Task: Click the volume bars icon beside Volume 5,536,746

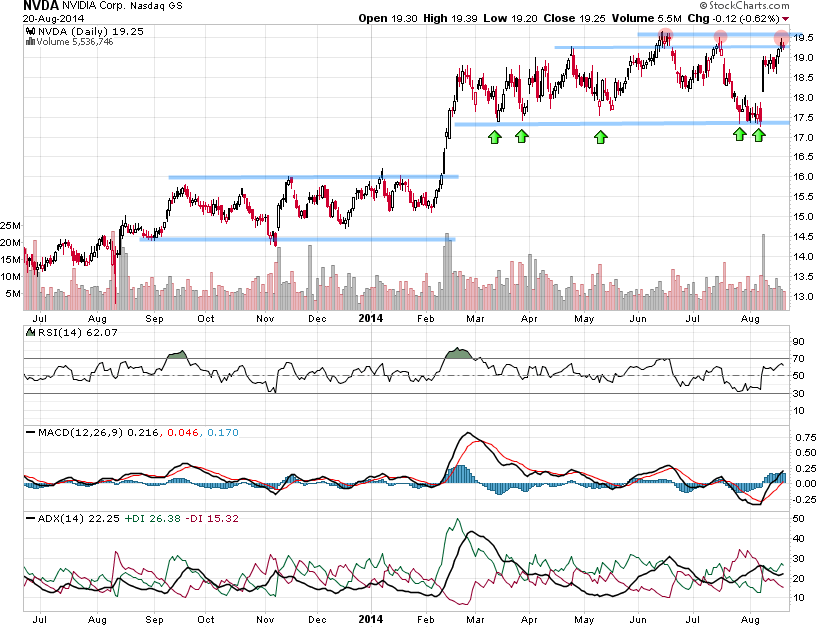Action: pos(30,42)
